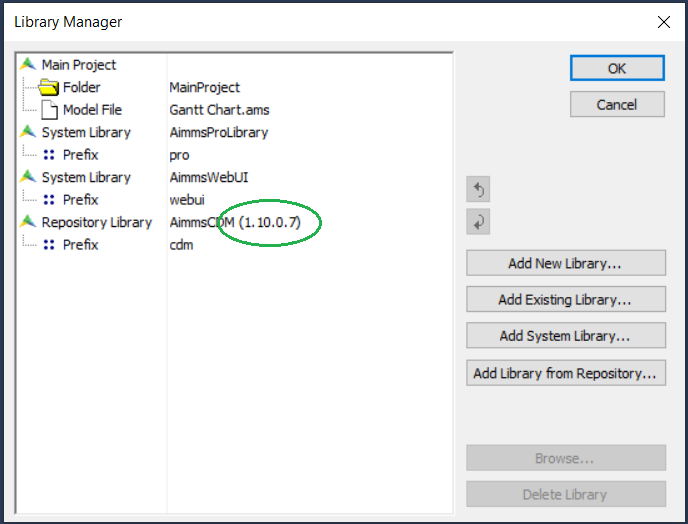The image size is (688, 524).
Task: Open Add Library from Repository
Action: (x=566, y=373)
